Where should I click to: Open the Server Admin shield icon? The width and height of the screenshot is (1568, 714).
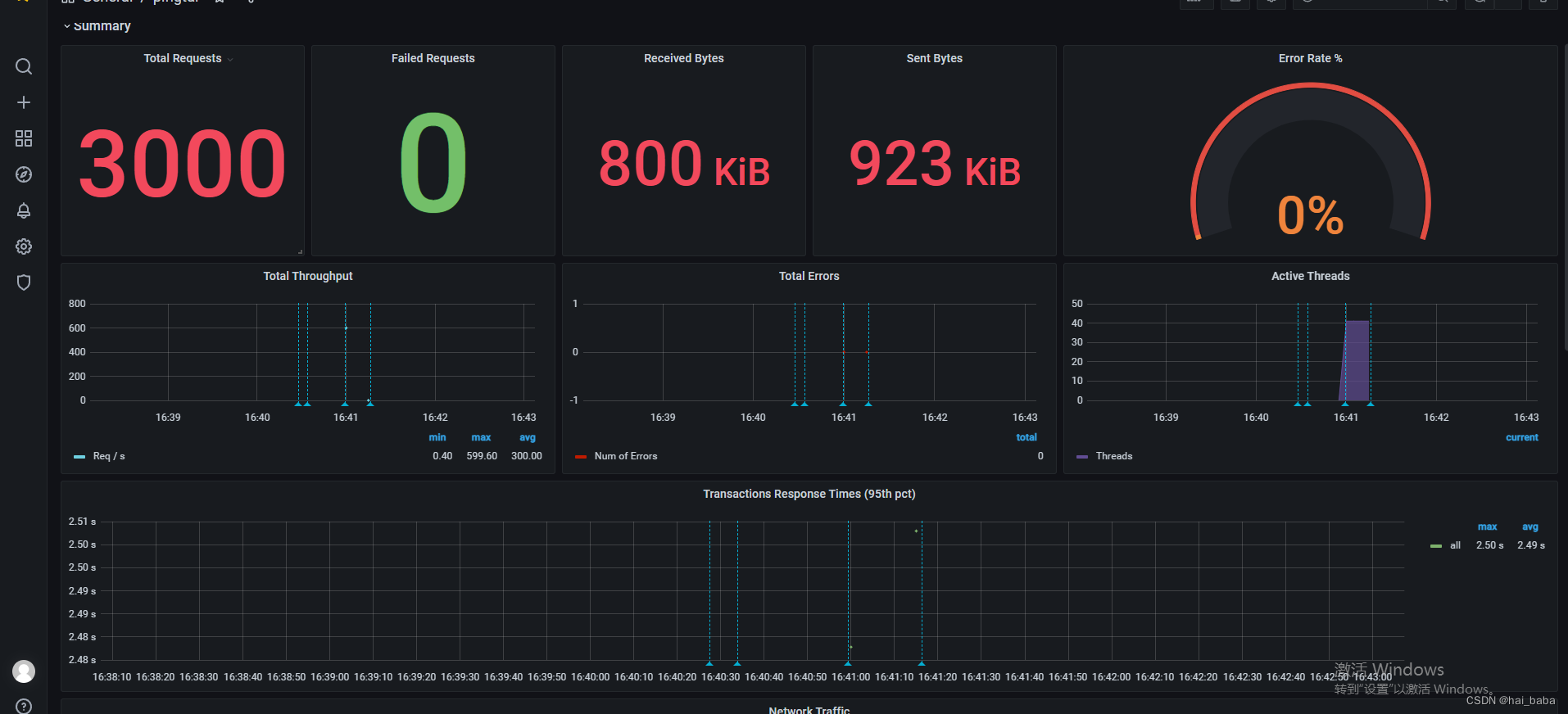coord(24,282)
